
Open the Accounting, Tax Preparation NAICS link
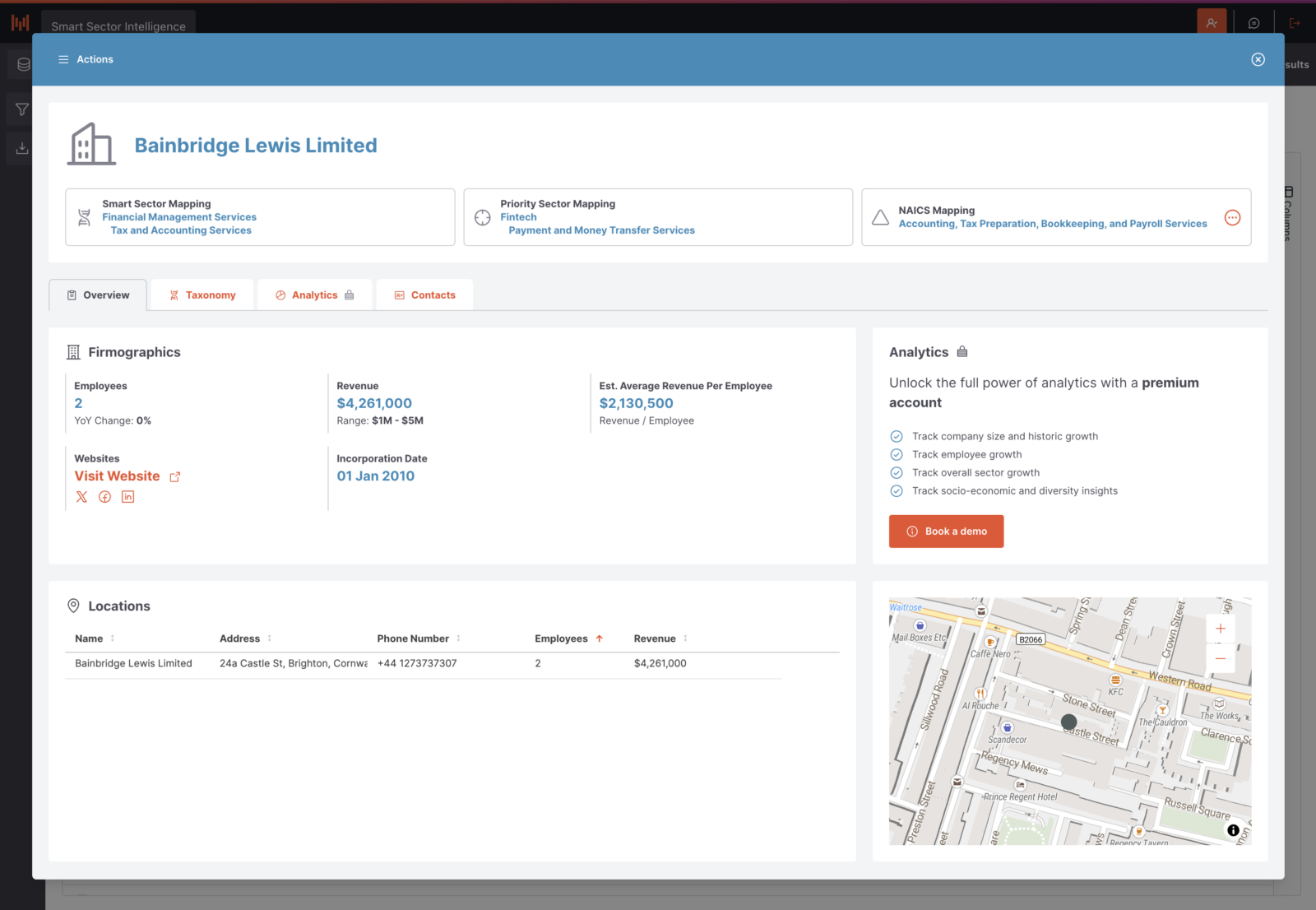(1053, 224)
